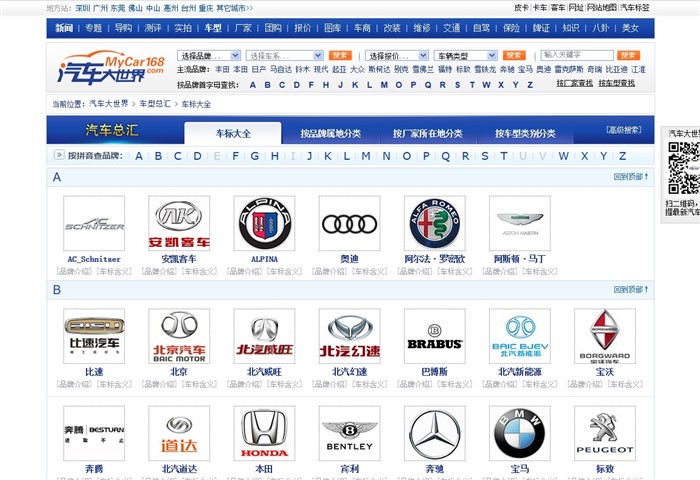Click the Aston Martin wings logo
The image size is (700, 480).
click(x=520, y=223)
